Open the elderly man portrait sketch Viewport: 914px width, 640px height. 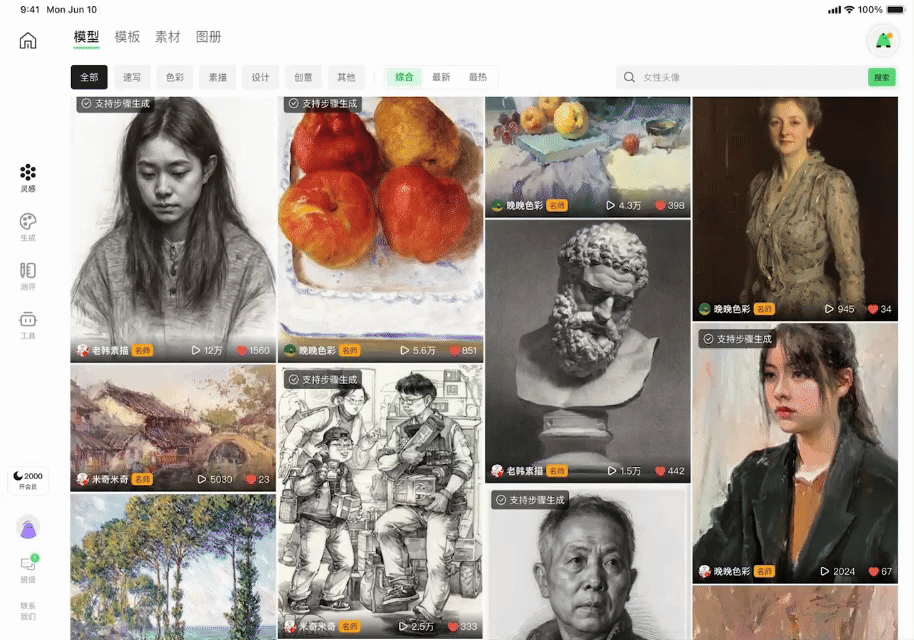click(x=588, y=562)
